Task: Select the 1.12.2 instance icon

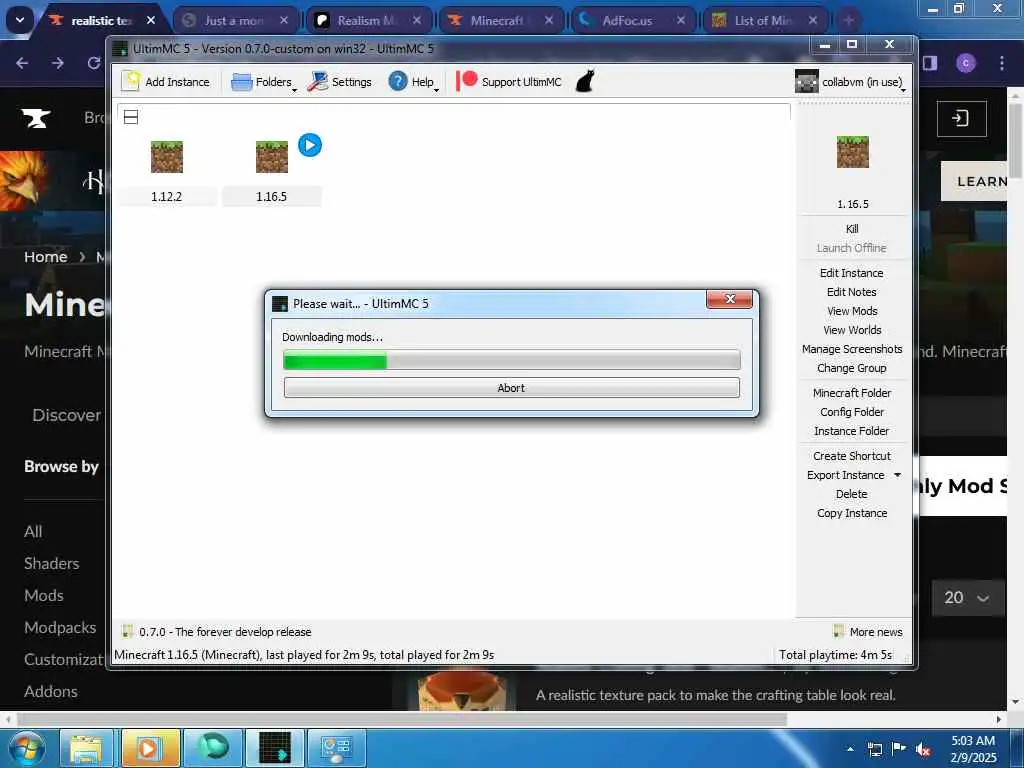Action: click(167, 157)
